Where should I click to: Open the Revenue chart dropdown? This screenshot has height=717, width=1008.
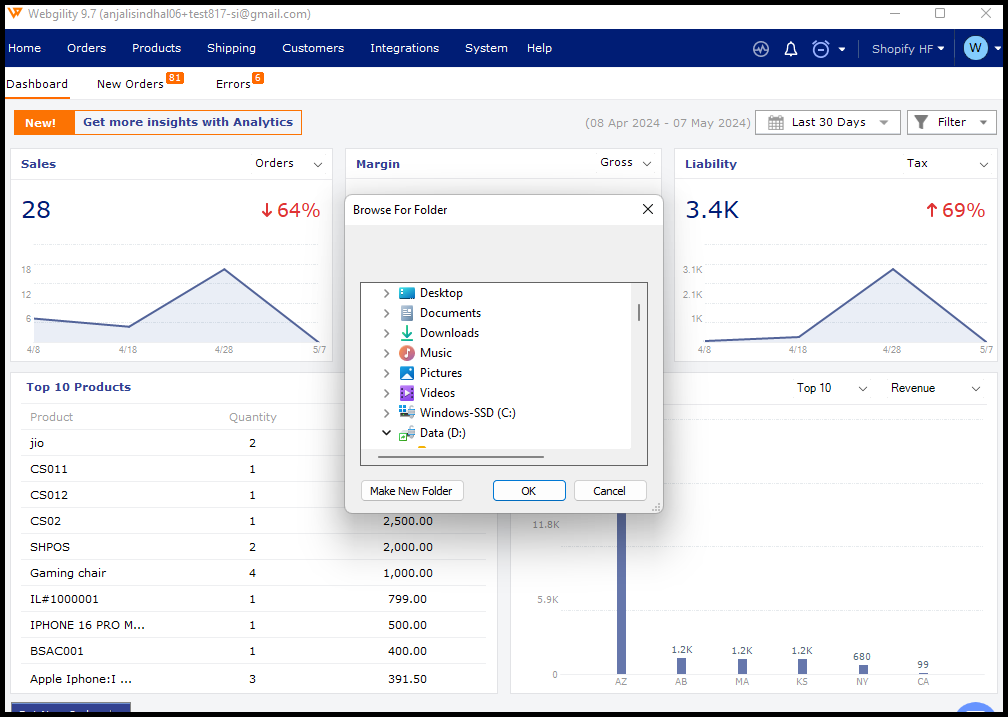pyautogui.click(x=935, y=388)
